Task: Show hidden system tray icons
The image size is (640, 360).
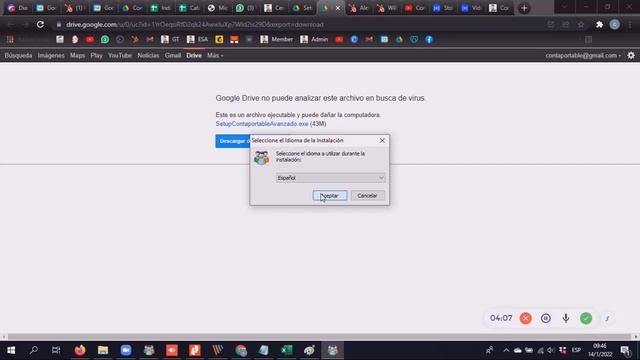Action: click(506, 350)
